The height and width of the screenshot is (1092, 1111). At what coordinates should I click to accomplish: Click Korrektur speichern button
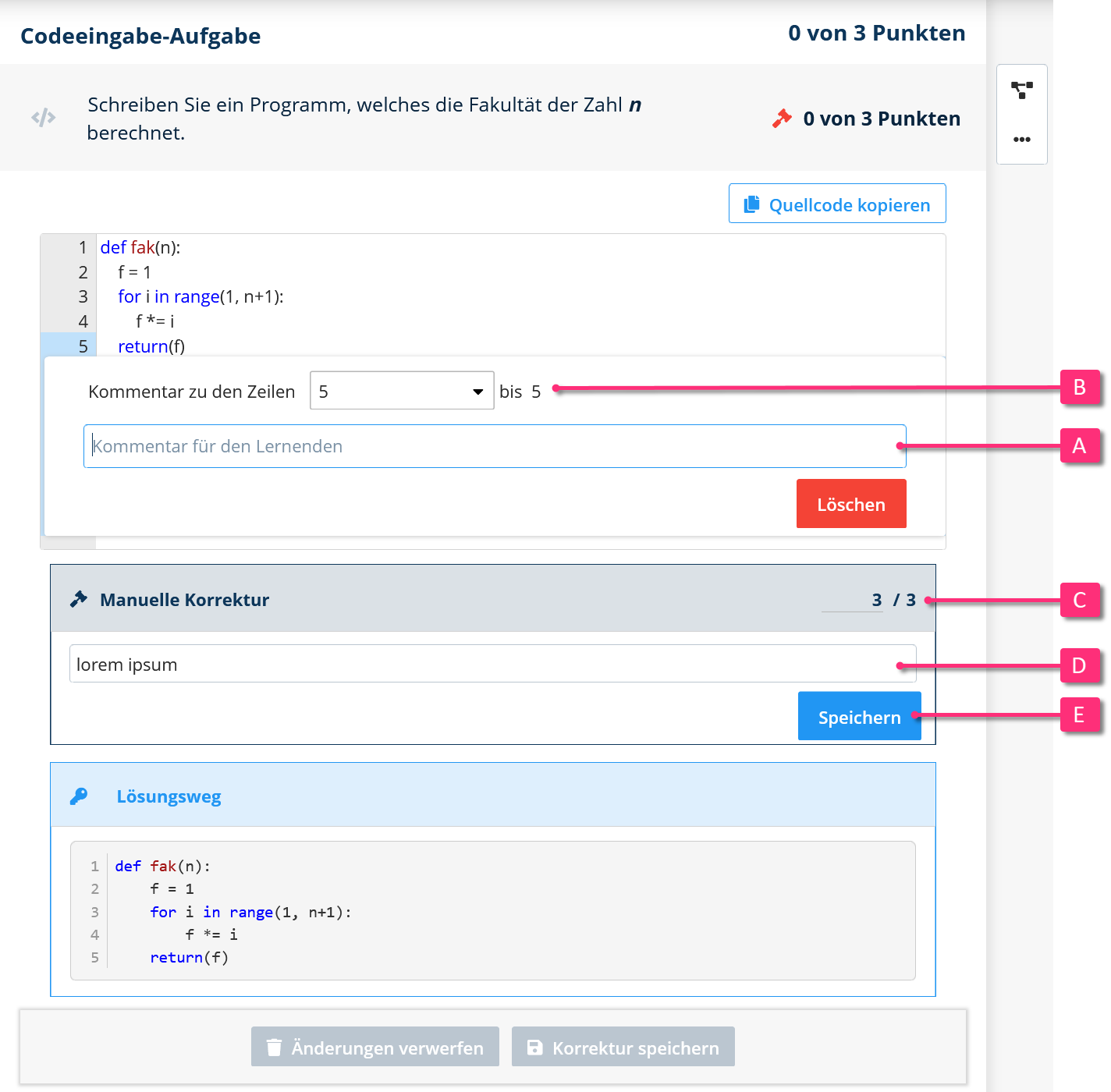[x=623, y=1047]
